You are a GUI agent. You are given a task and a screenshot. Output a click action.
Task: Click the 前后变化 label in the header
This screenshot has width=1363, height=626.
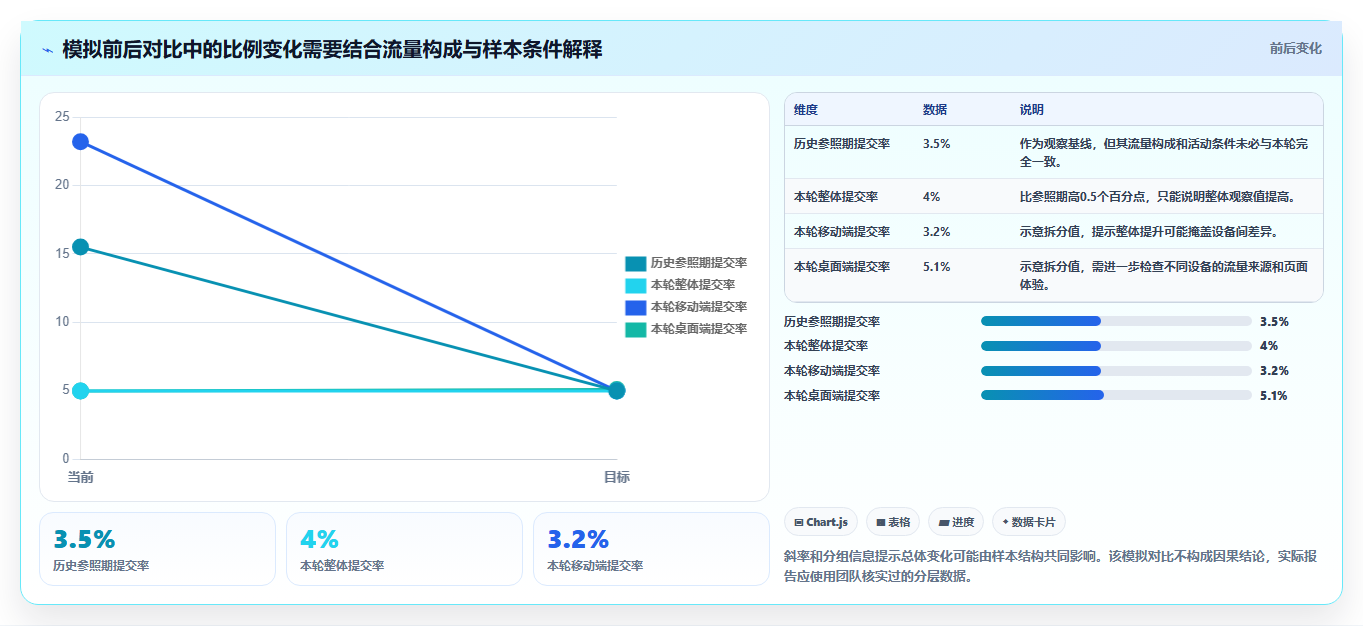[x=1295, y=48]
